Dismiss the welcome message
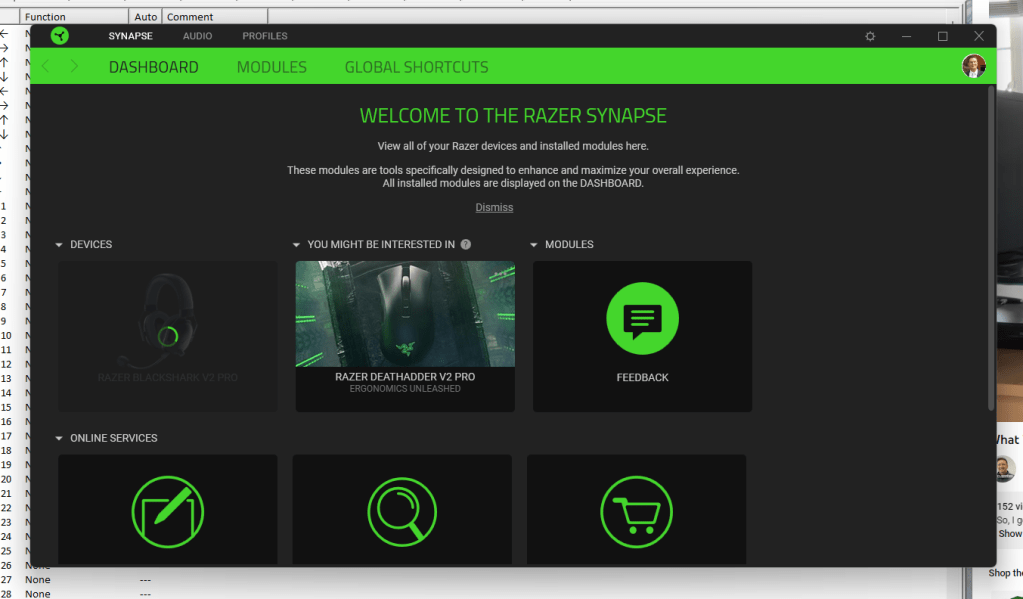1023x599 pixels. tap(494, 207)
